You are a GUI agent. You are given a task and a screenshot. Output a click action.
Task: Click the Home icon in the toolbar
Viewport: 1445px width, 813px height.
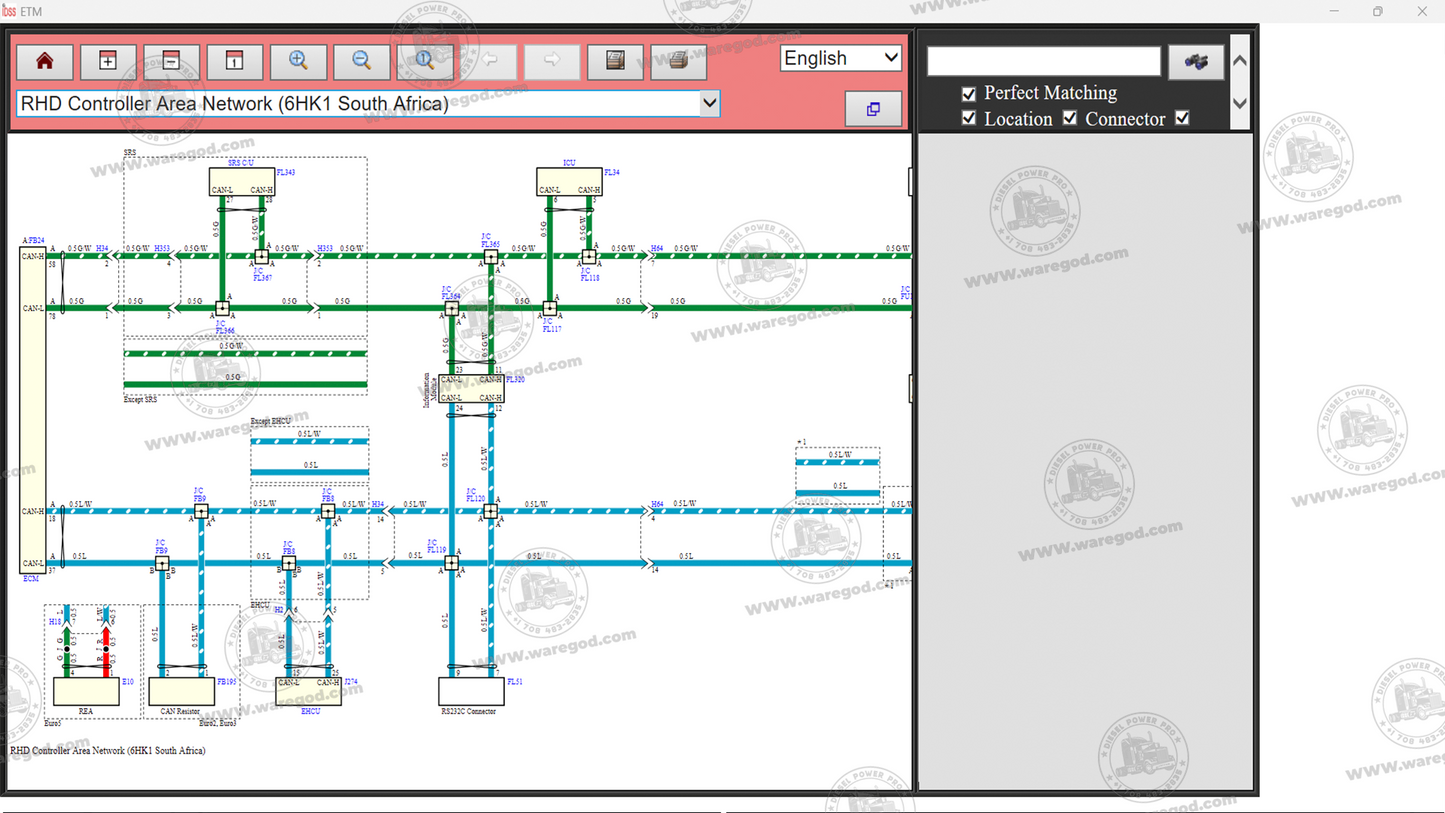(45, 62)
